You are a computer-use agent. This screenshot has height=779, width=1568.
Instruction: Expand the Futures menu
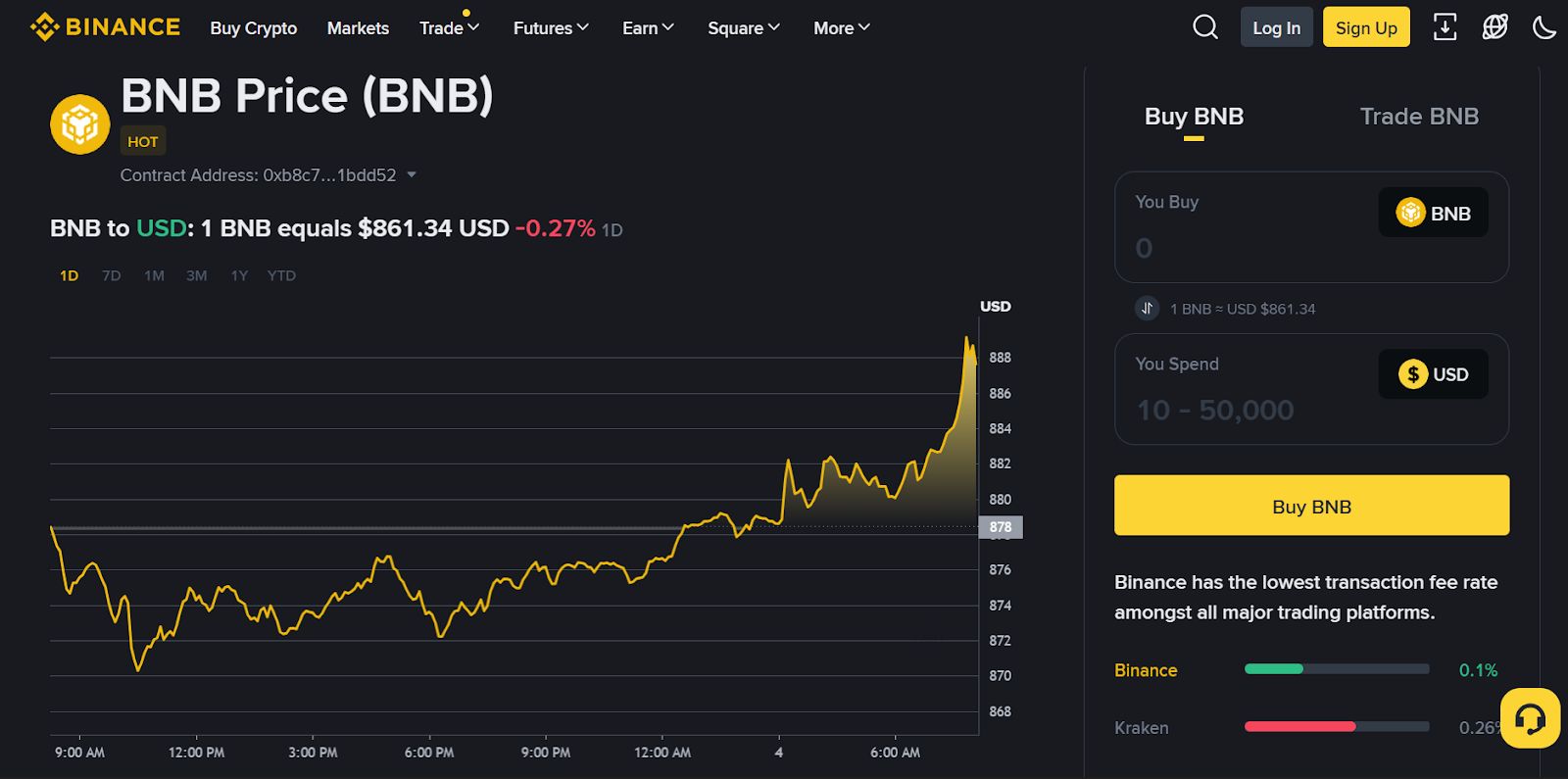click(551, 28)
